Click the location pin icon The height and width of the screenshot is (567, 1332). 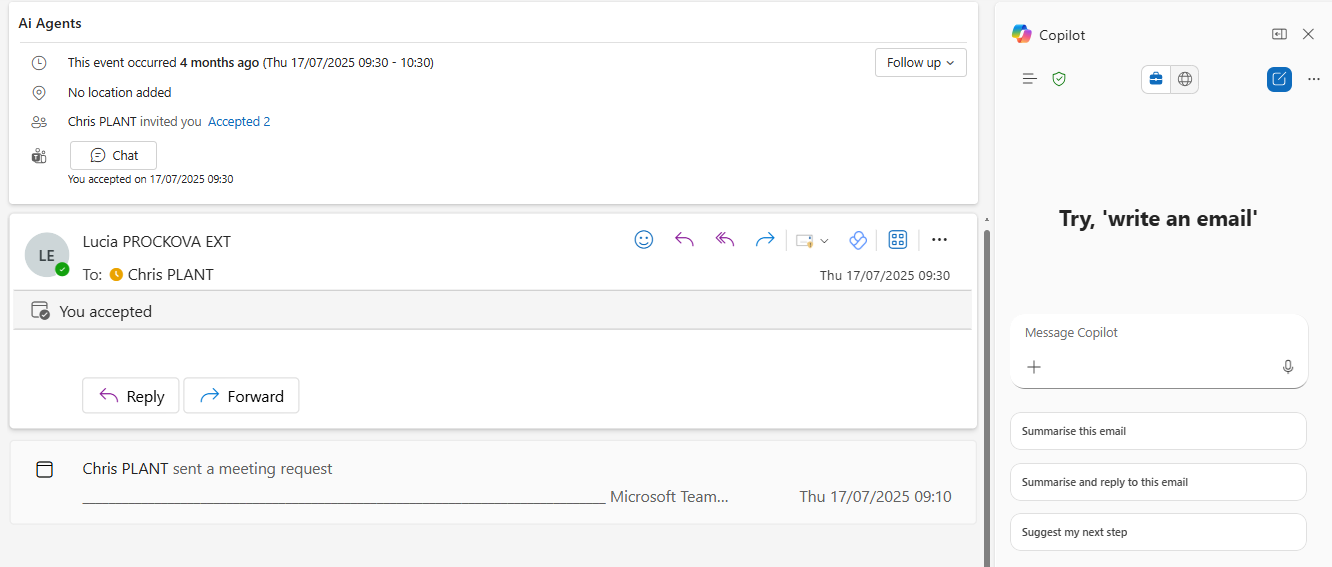pos(39,92)
